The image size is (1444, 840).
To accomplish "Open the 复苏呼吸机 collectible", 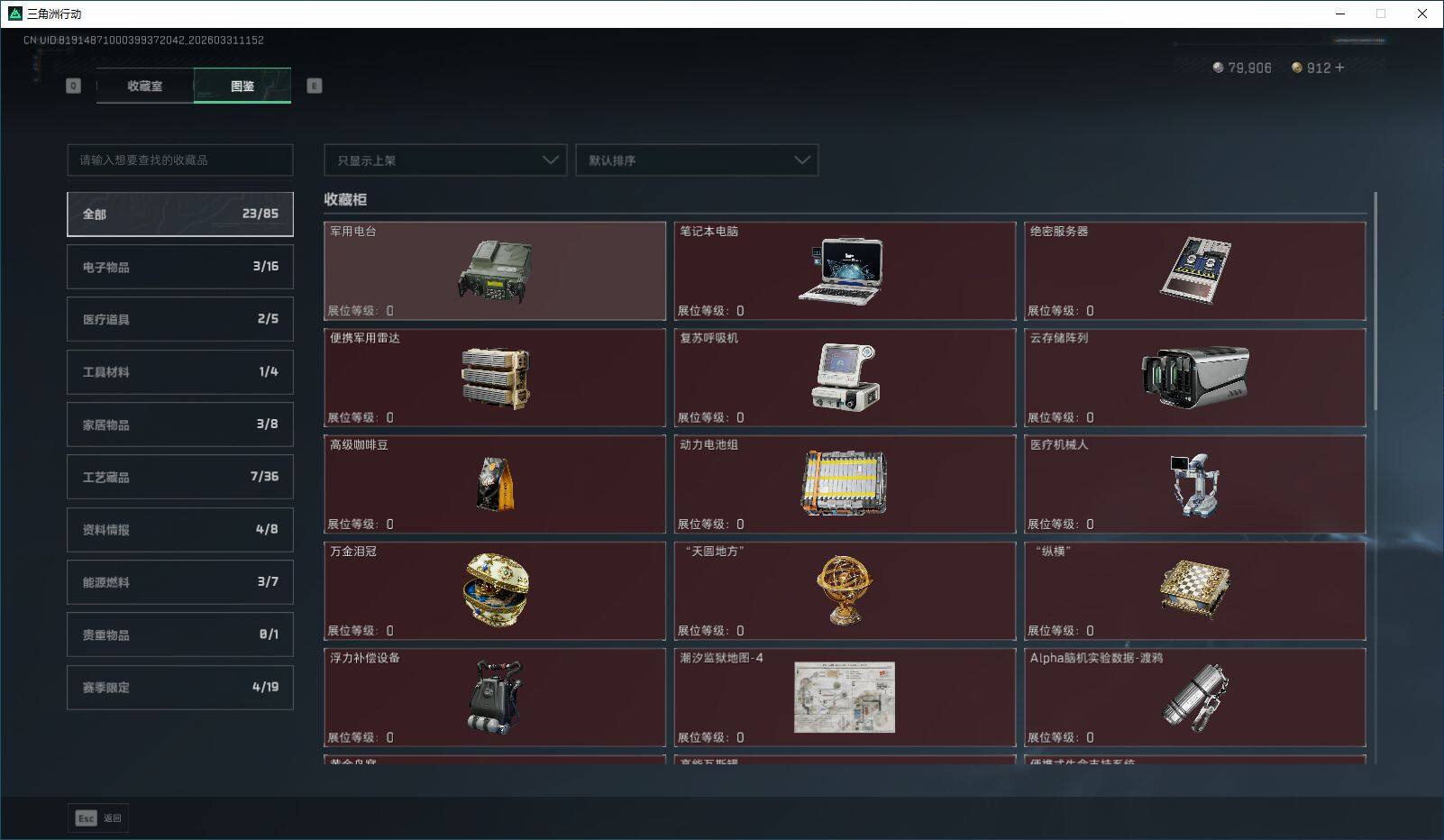I will coord(845,378).
